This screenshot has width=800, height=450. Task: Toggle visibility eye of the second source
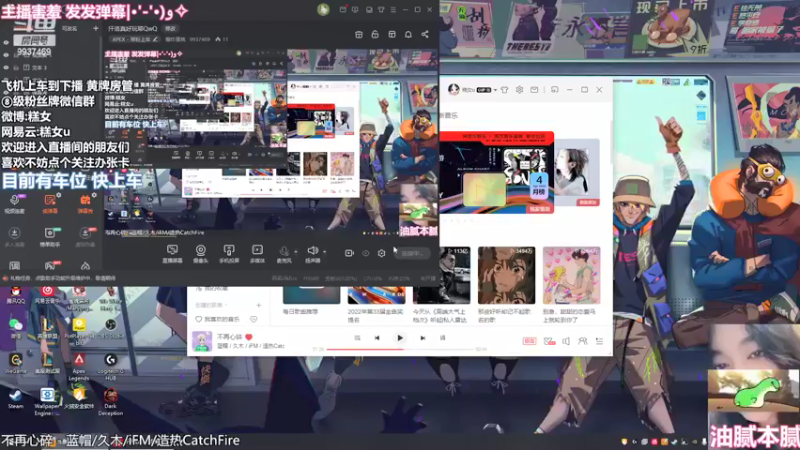[6, 55]
